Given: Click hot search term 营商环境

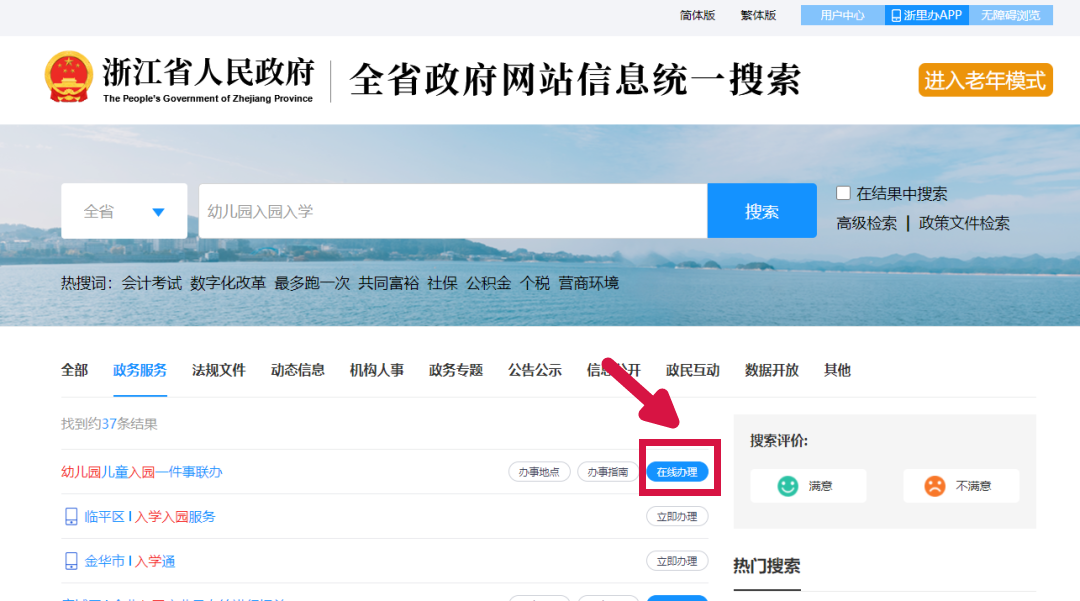Looking at the screenshot, I should coord(588,283).
